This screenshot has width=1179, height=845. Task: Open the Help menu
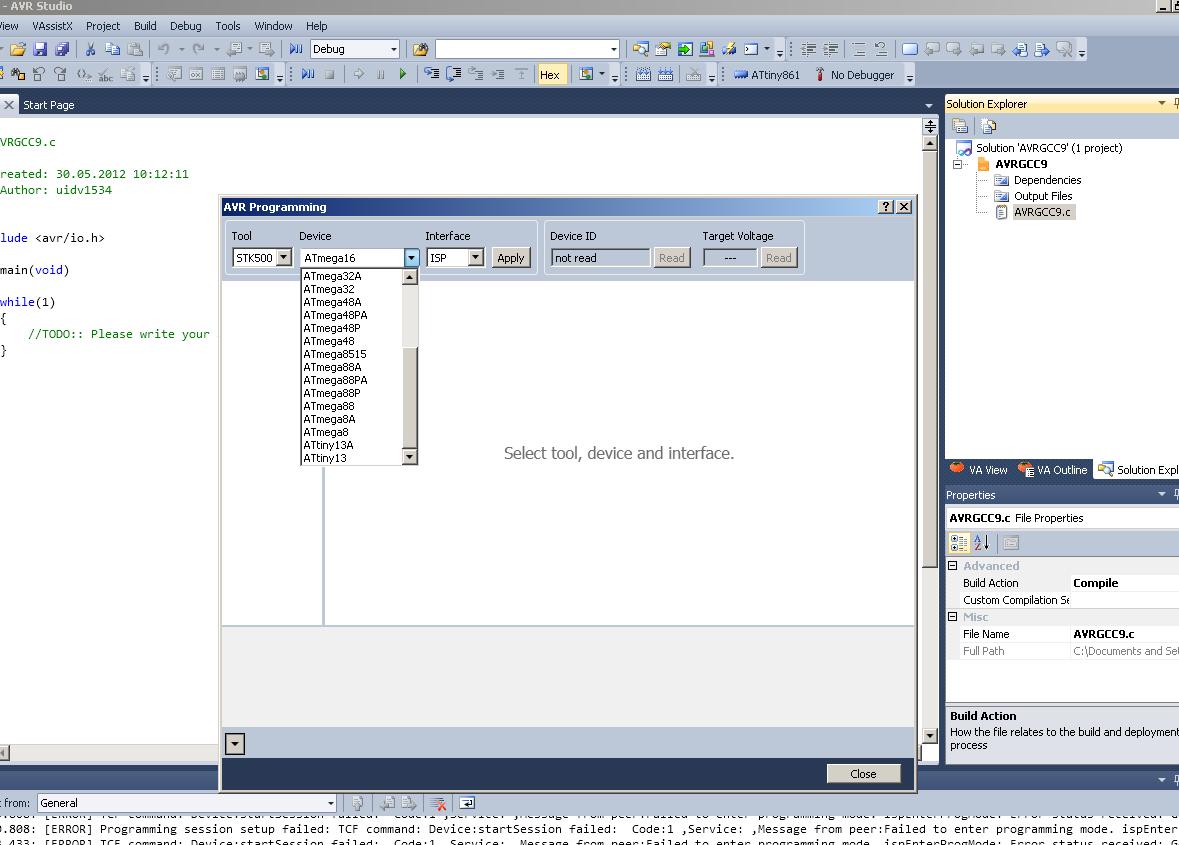coord(317,26)
